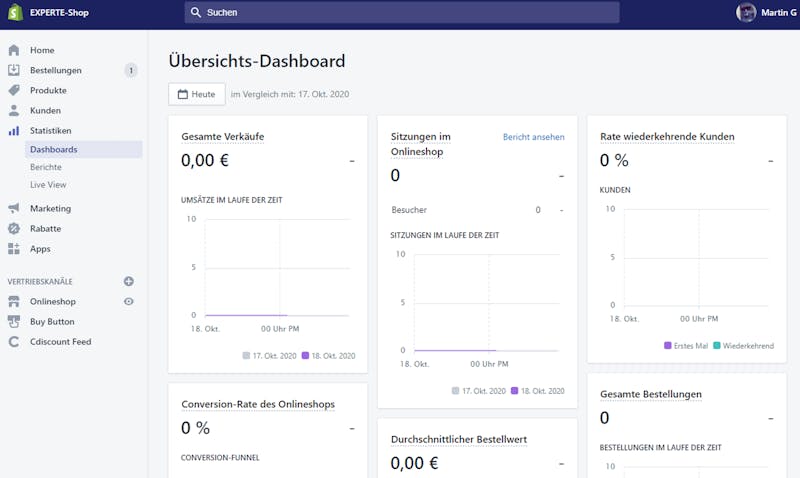This screenshot has height=478, width=800.
Task: Open Cdiscount Feed channel
Action: tap(60, 342)
